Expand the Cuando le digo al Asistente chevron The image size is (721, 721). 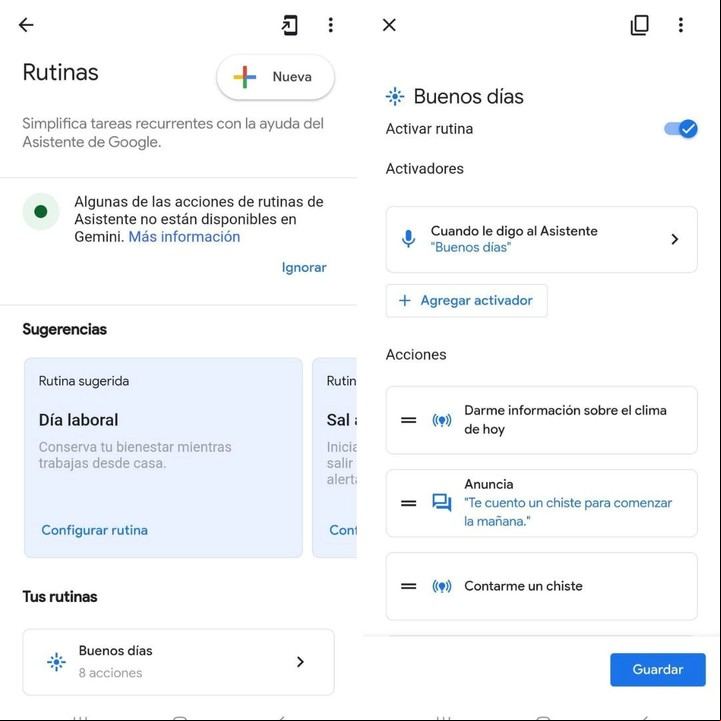point(675,239)
